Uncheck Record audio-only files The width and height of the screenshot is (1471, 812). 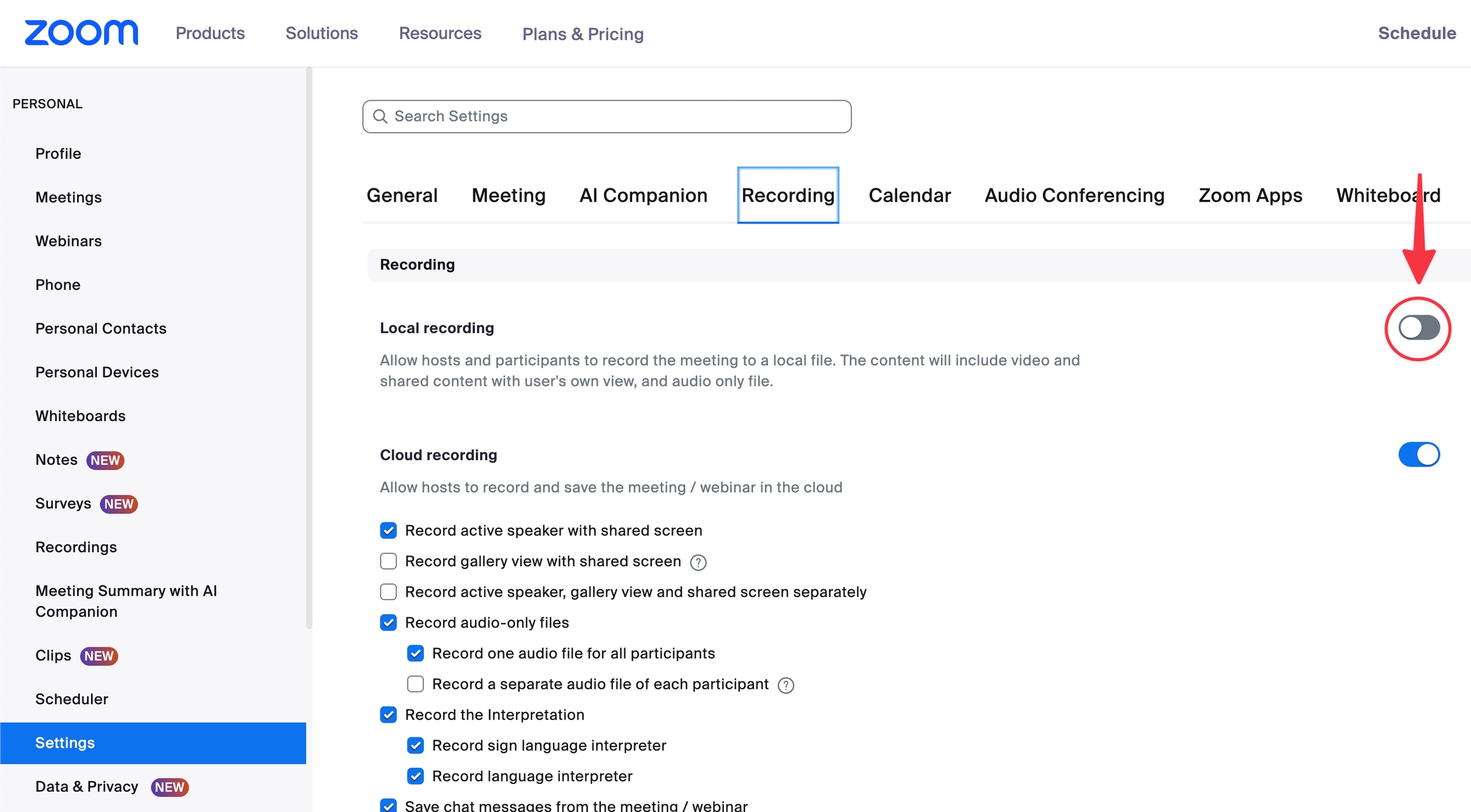point(388,622)
